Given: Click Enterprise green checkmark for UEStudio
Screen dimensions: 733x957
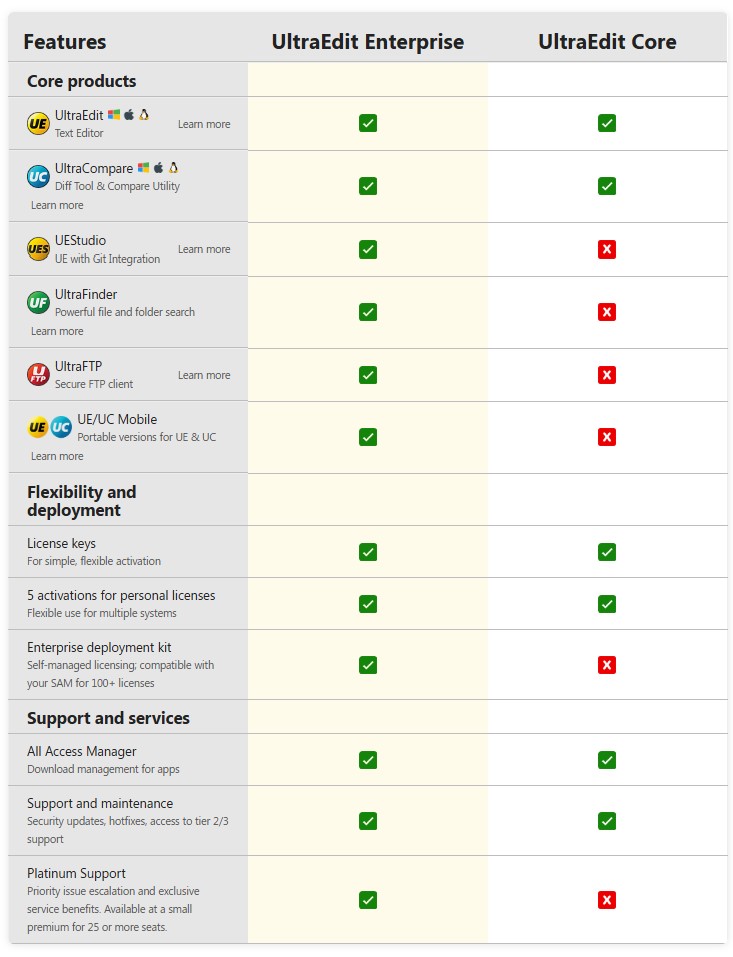Looking at the screenshot, I should (x=368, y=249).
